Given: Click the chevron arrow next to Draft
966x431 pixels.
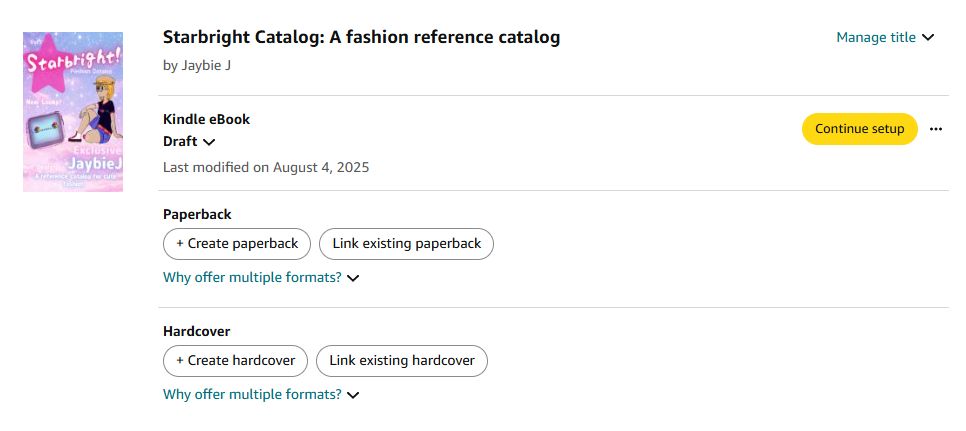Looking at the screenshot, I should 209,142.
